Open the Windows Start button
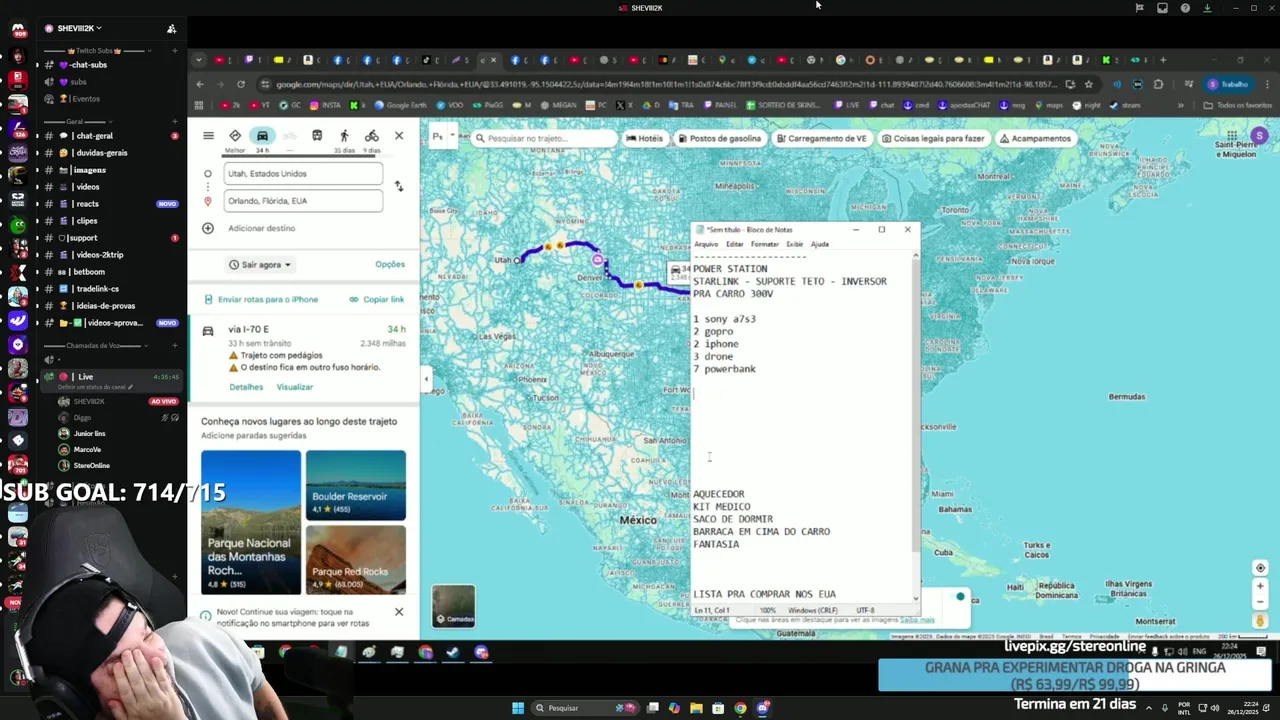 click(518, 708)
